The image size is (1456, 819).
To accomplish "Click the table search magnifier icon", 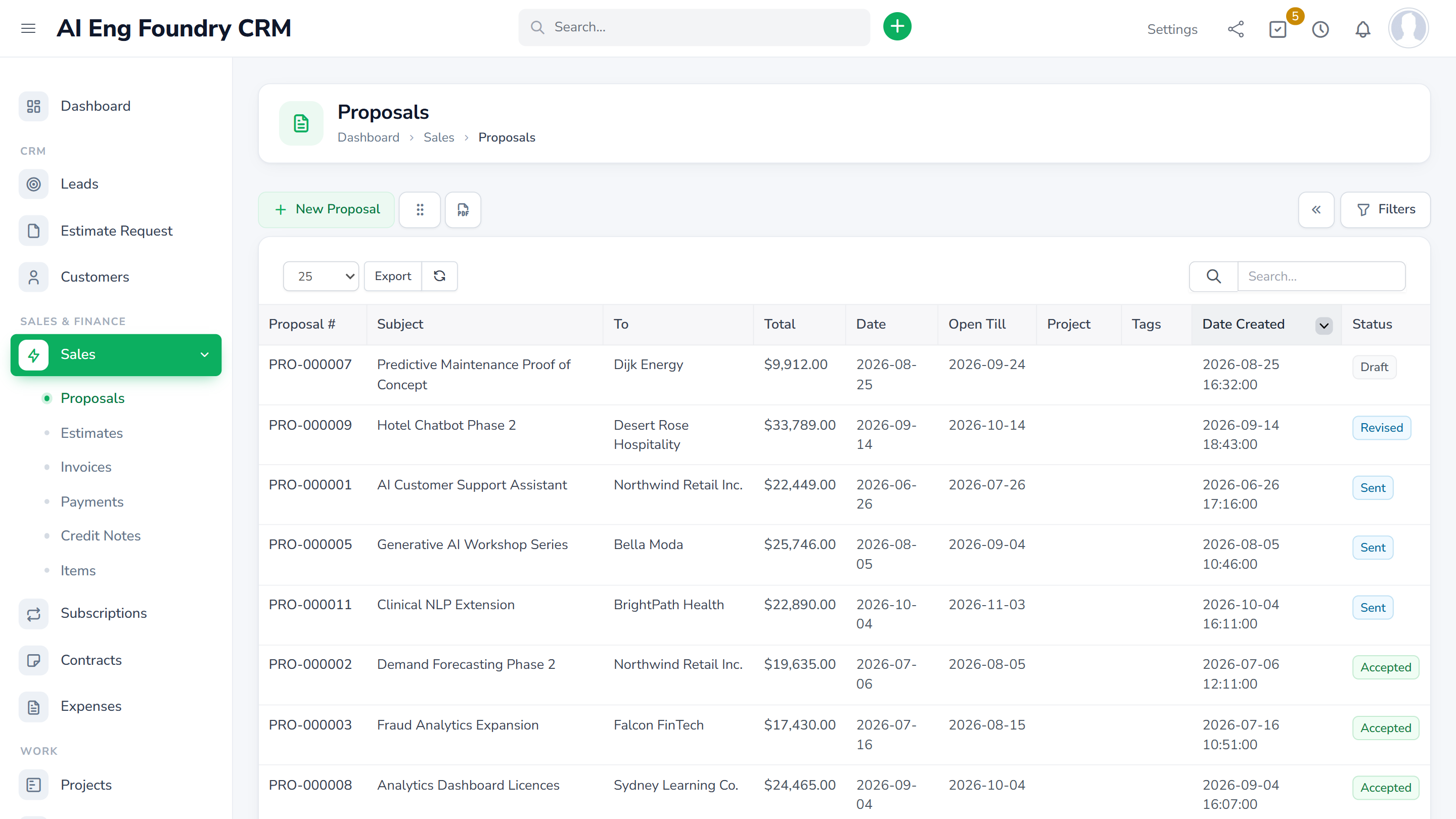I will pos(1213,276).
